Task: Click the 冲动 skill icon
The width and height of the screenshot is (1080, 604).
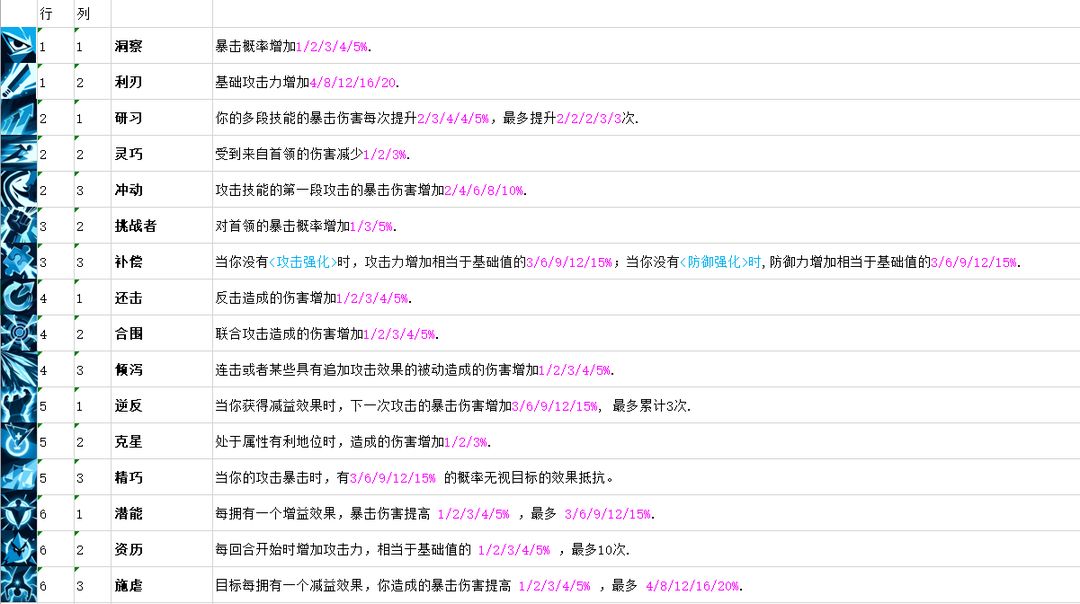Action: 18,189
